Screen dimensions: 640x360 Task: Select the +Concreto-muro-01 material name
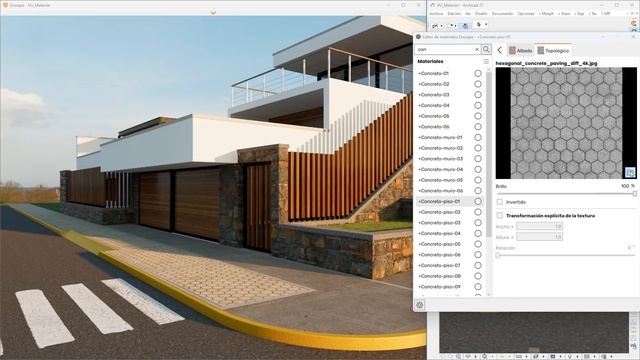(440, 138)
